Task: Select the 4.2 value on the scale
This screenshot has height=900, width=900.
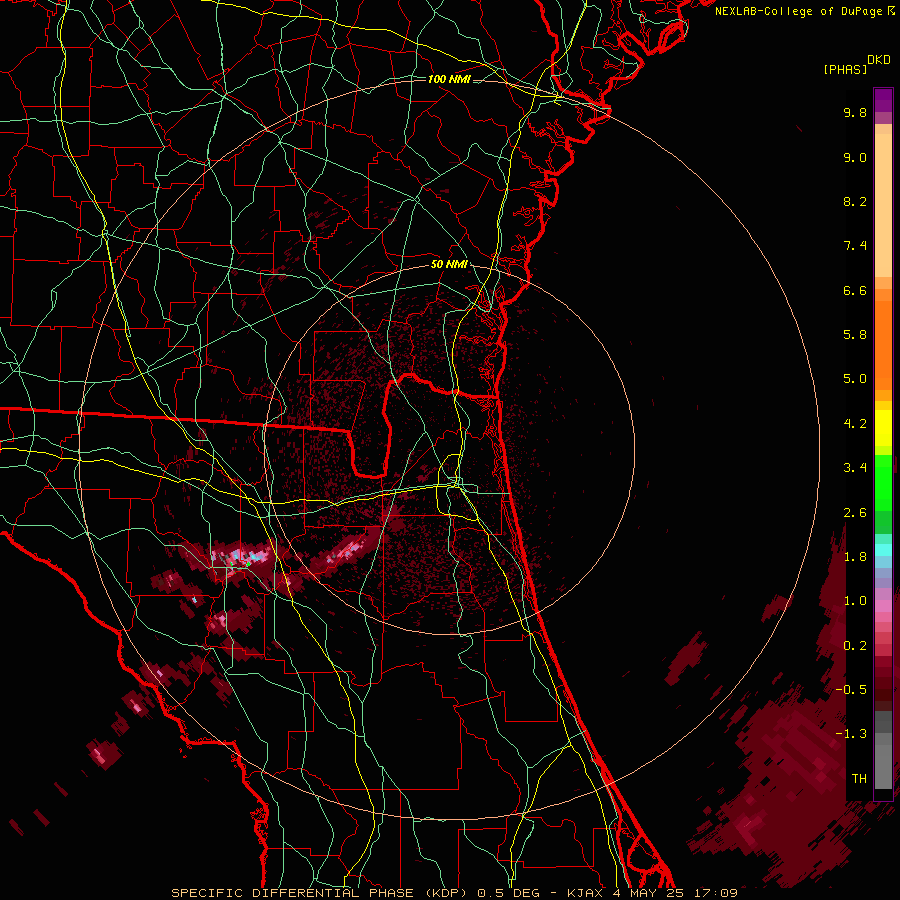Action: click(855, 424)
